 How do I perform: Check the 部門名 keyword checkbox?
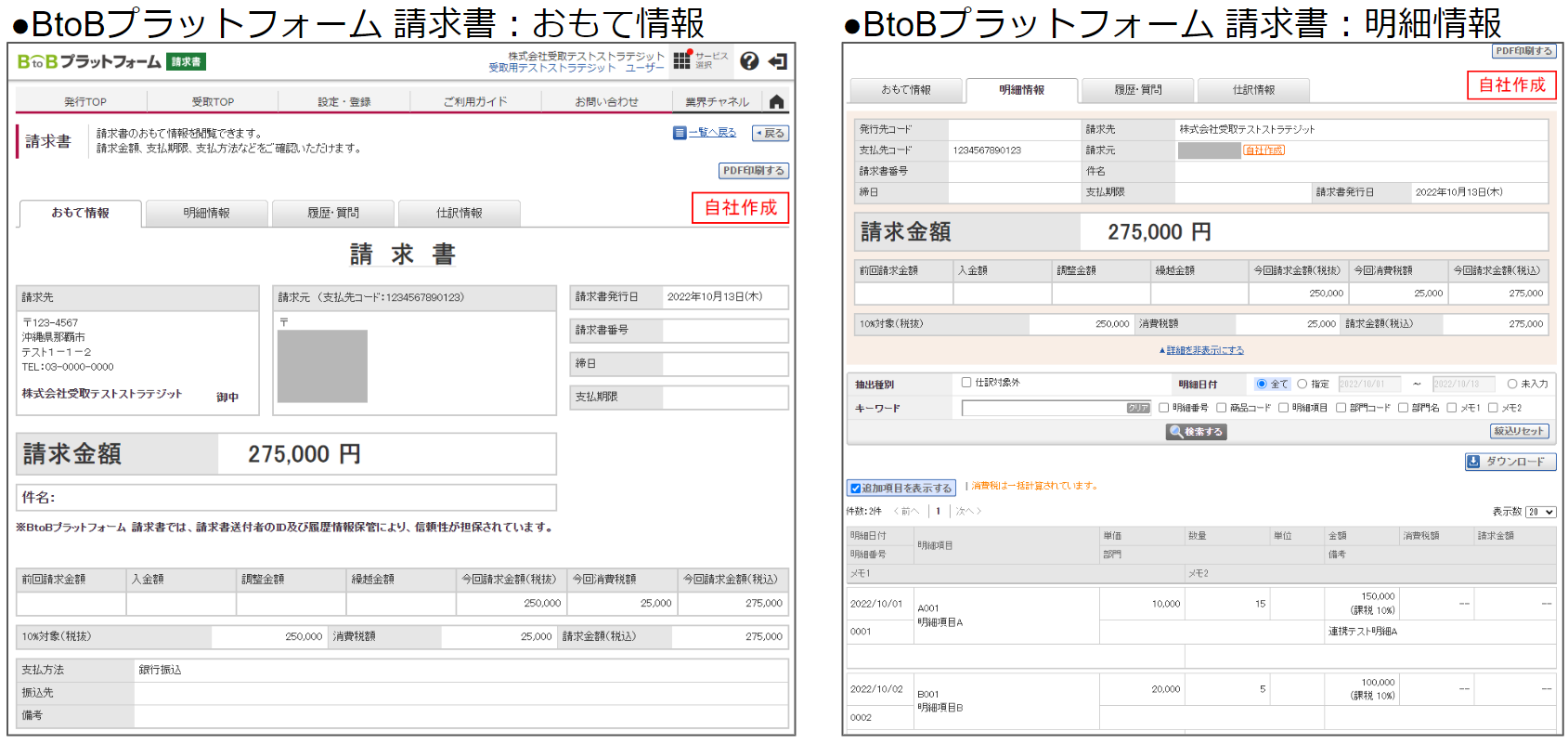pos(1403,408)
